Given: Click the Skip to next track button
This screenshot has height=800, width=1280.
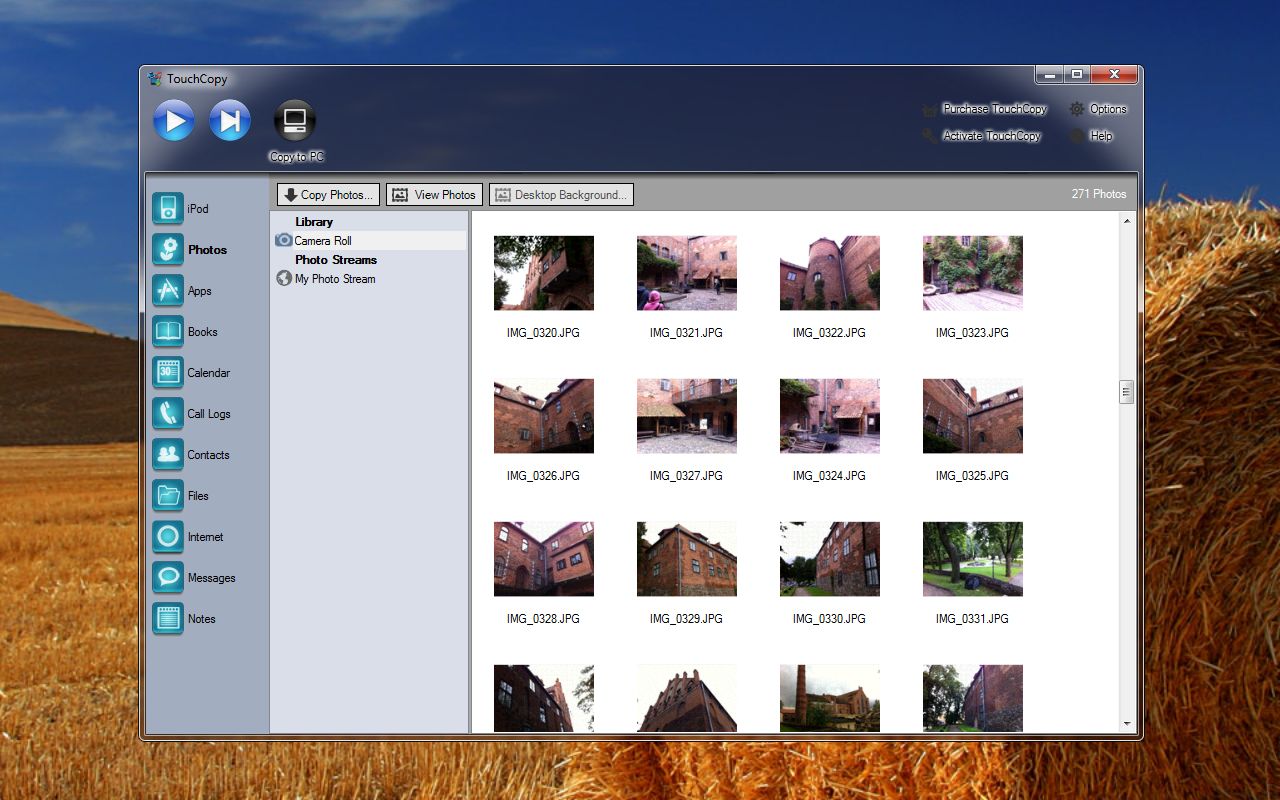Looking at the screenshot, I should pyautogui.click(x=230, y=122).
